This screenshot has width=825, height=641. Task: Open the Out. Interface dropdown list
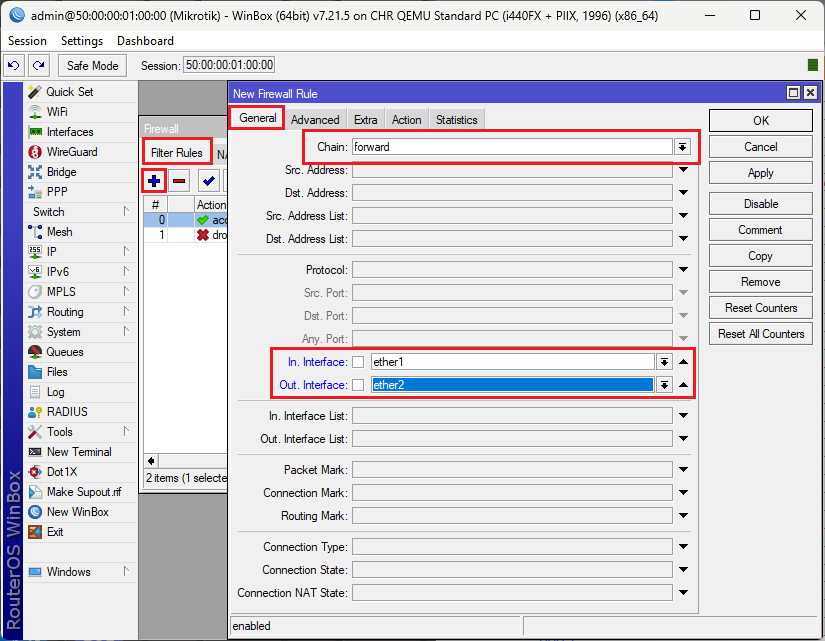665,385
